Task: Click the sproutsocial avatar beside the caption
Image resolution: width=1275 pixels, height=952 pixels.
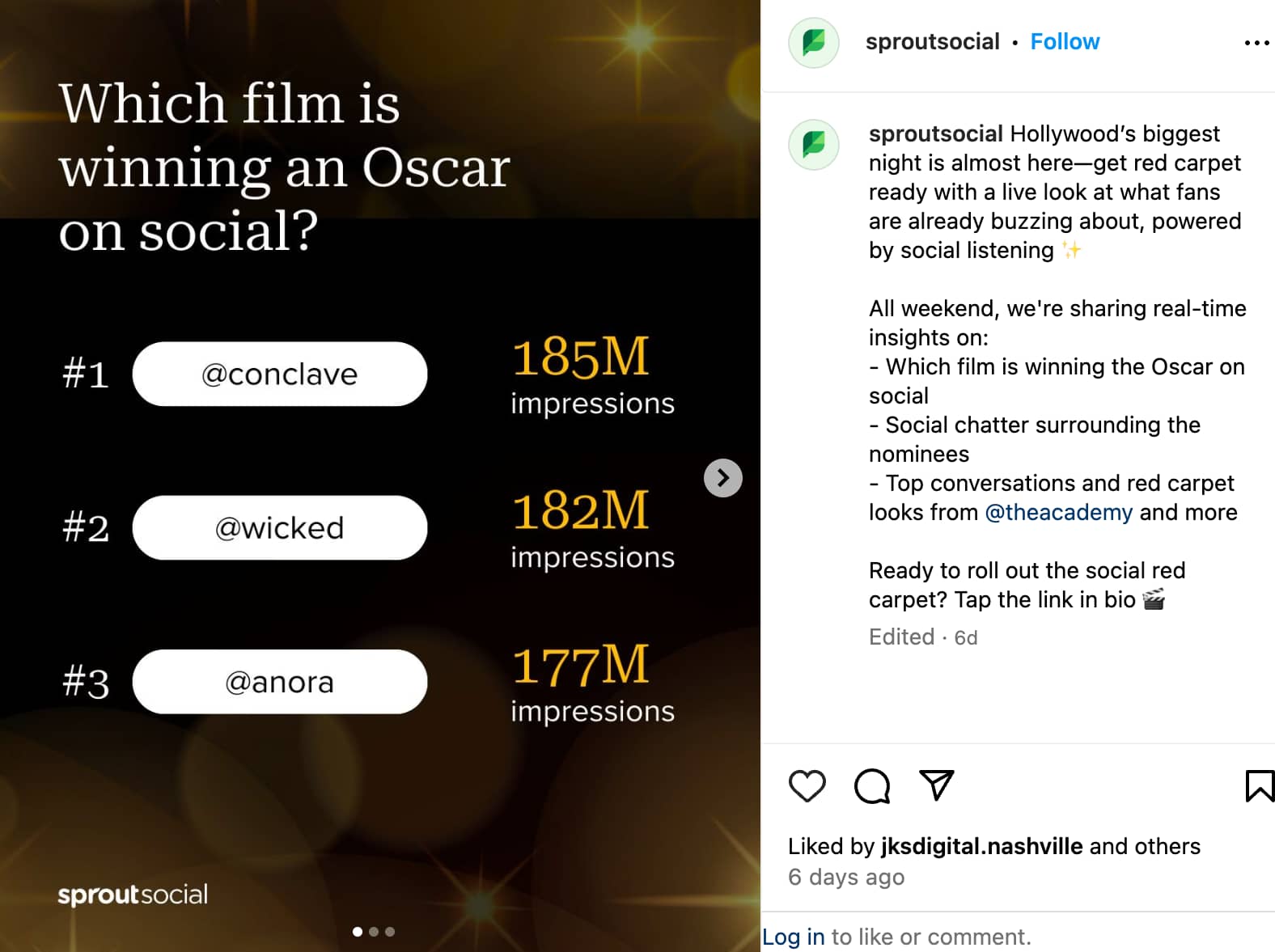Action: (x=814, y=145)
